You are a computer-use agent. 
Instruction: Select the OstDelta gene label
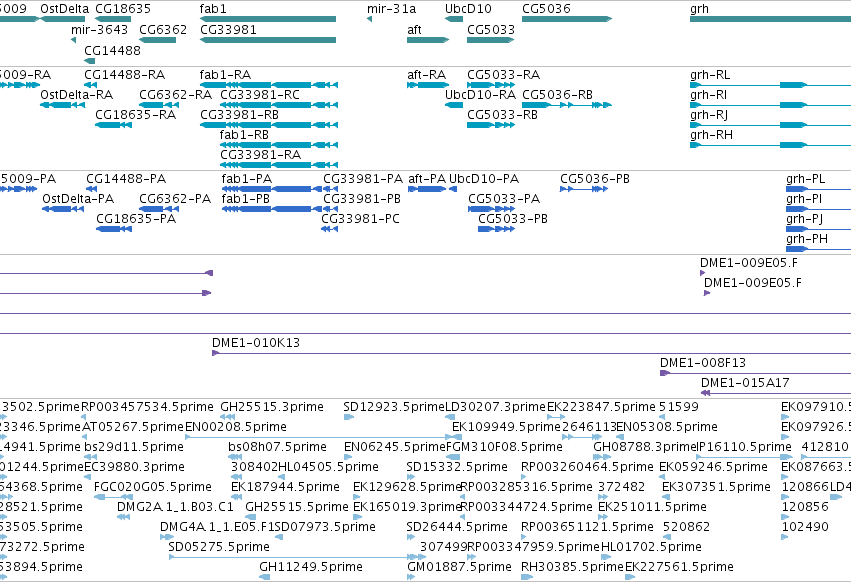[65, 9]
